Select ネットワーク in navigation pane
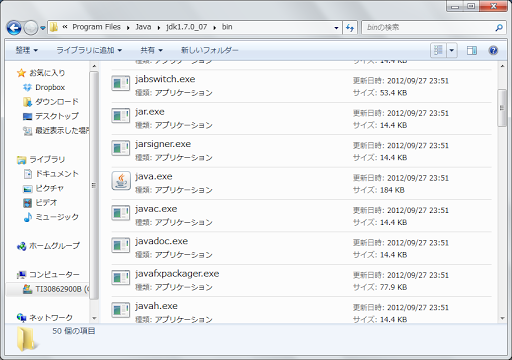 [45, 317]
